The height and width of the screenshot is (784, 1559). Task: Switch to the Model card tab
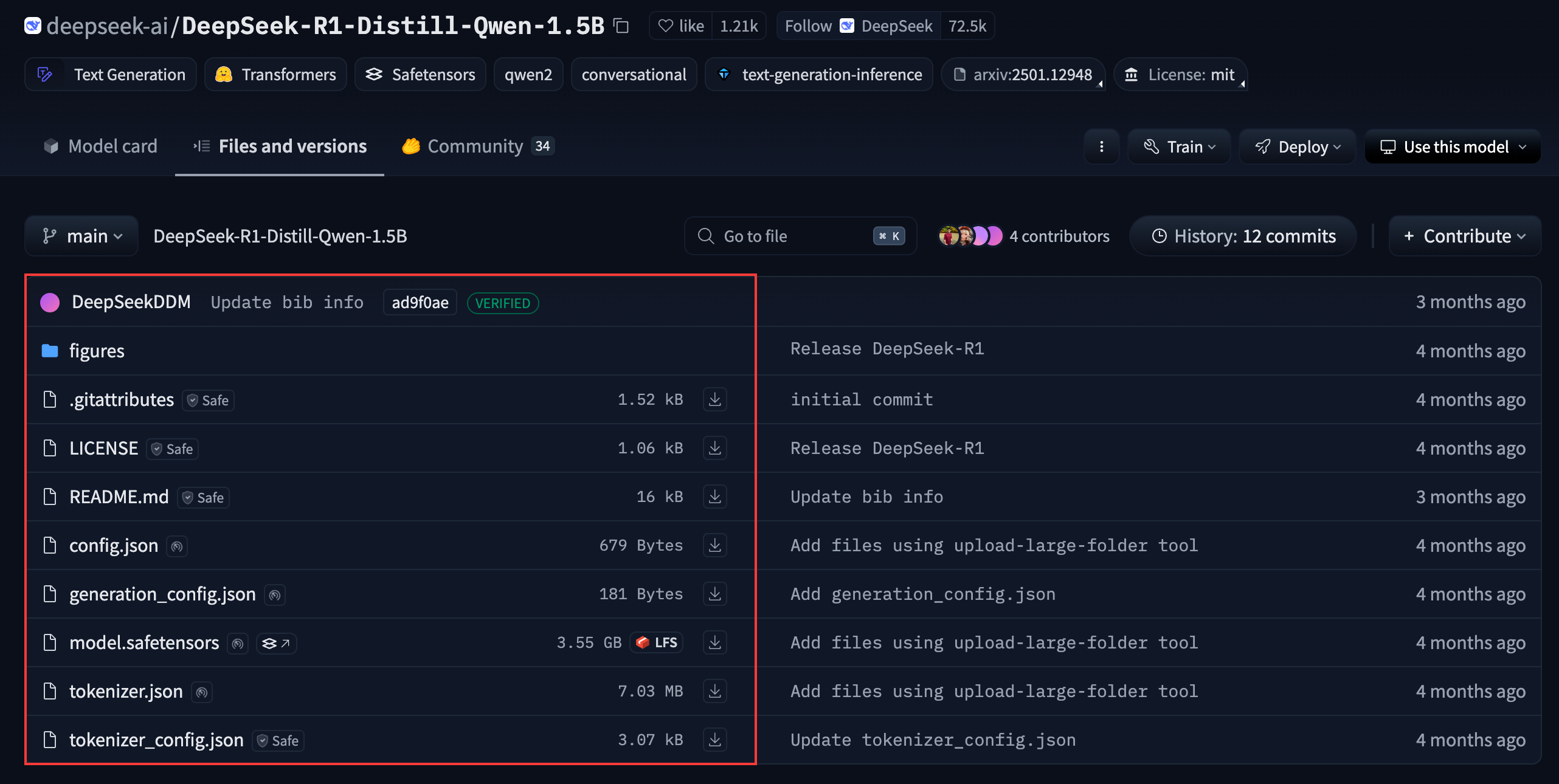pyautogui.click(x=101, y=146)
